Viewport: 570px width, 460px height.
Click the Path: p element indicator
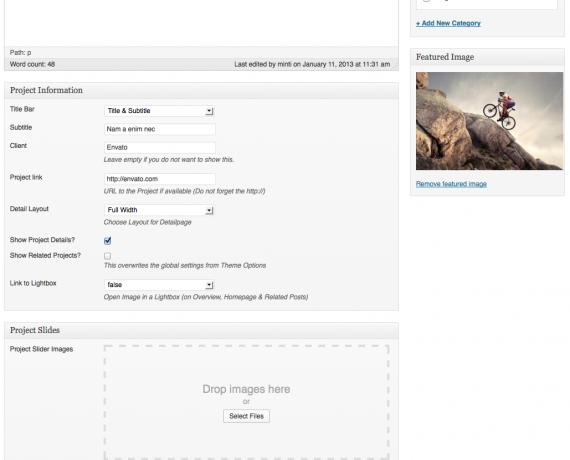tap(20, 53)
